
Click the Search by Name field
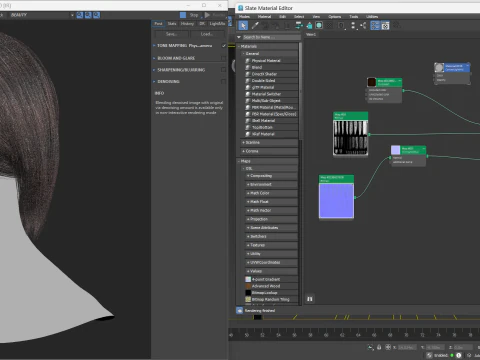[x=271, y=37]
